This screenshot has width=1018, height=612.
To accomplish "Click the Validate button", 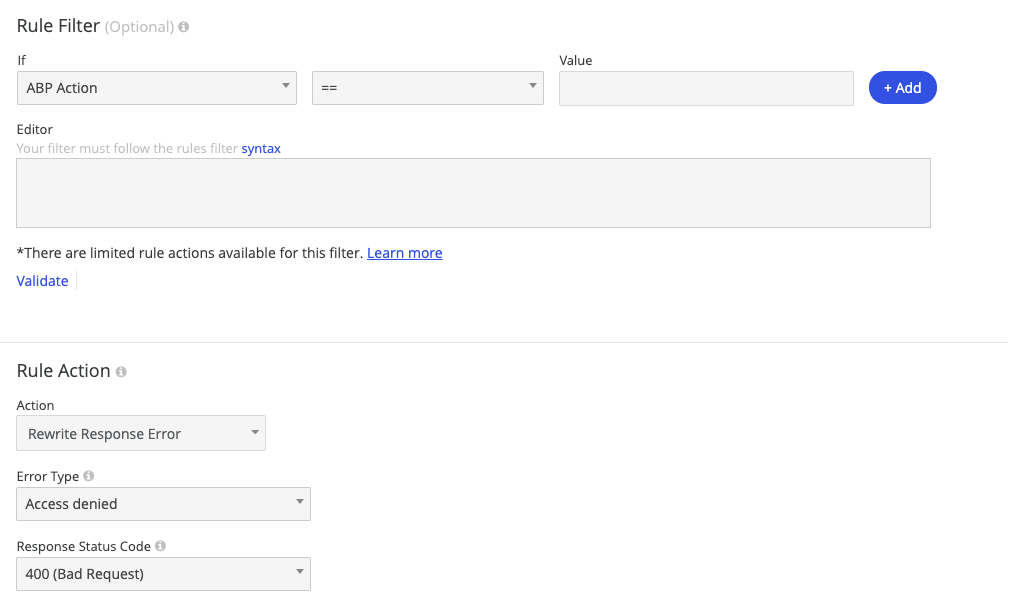I will [42, 281].
